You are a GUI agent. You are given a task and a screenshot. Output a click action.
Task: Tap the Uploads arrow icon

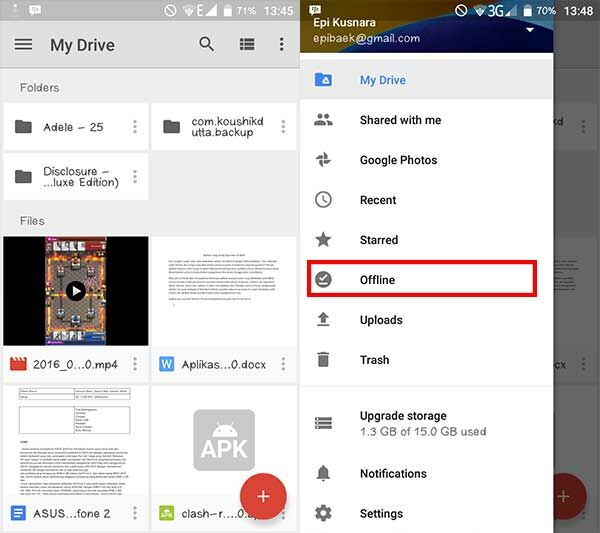[x=323, y=319]
